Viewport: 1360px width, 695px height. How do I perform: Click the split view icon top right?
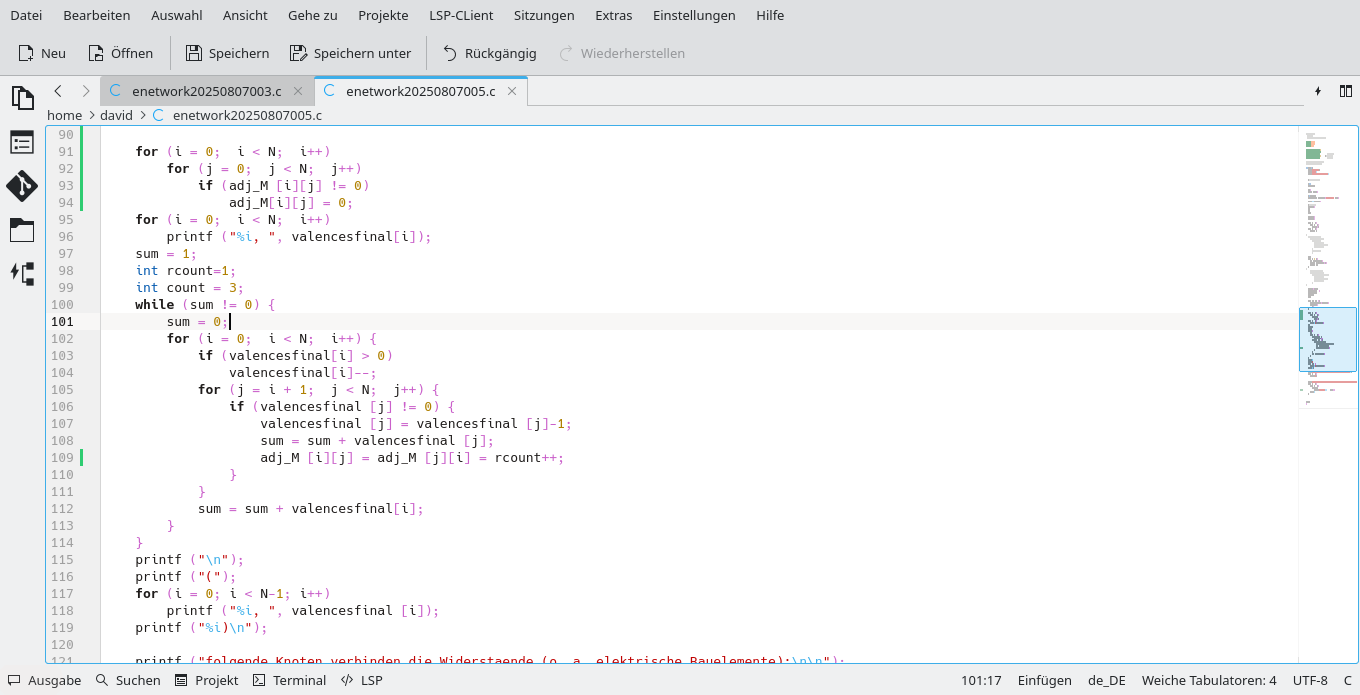pos(1346,91)
